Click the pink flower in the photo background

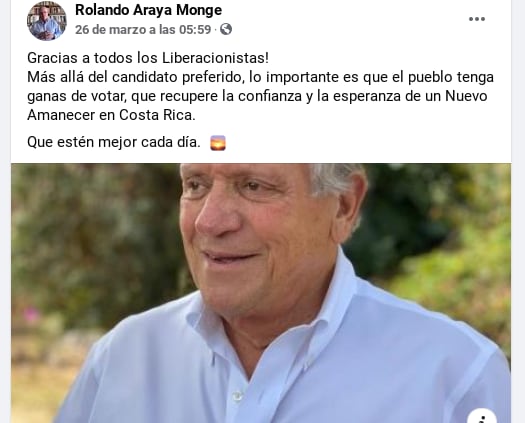tap(32, 315)
